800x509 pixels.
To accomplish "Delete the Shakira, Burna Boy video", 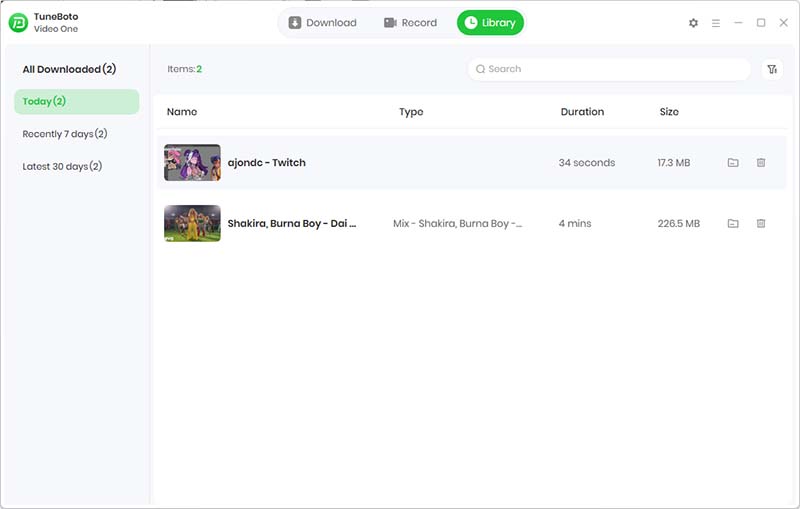I will (x=761, y=223).
